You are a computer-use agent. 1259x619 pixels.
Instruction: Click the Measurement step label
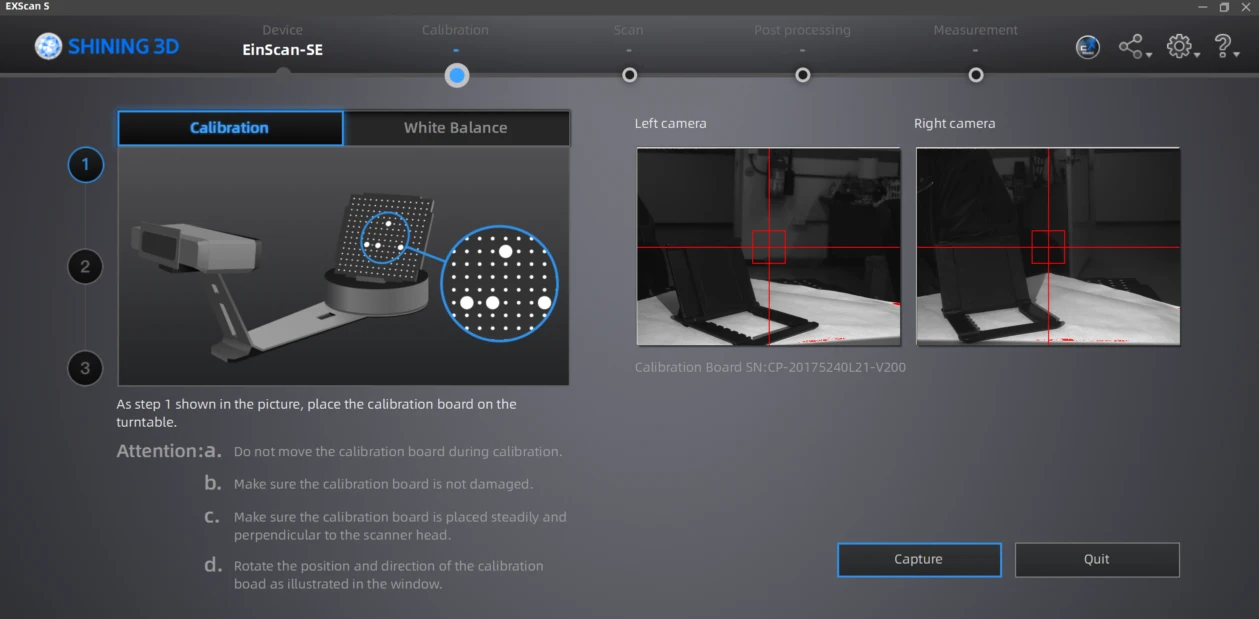(x=976, y=30)
